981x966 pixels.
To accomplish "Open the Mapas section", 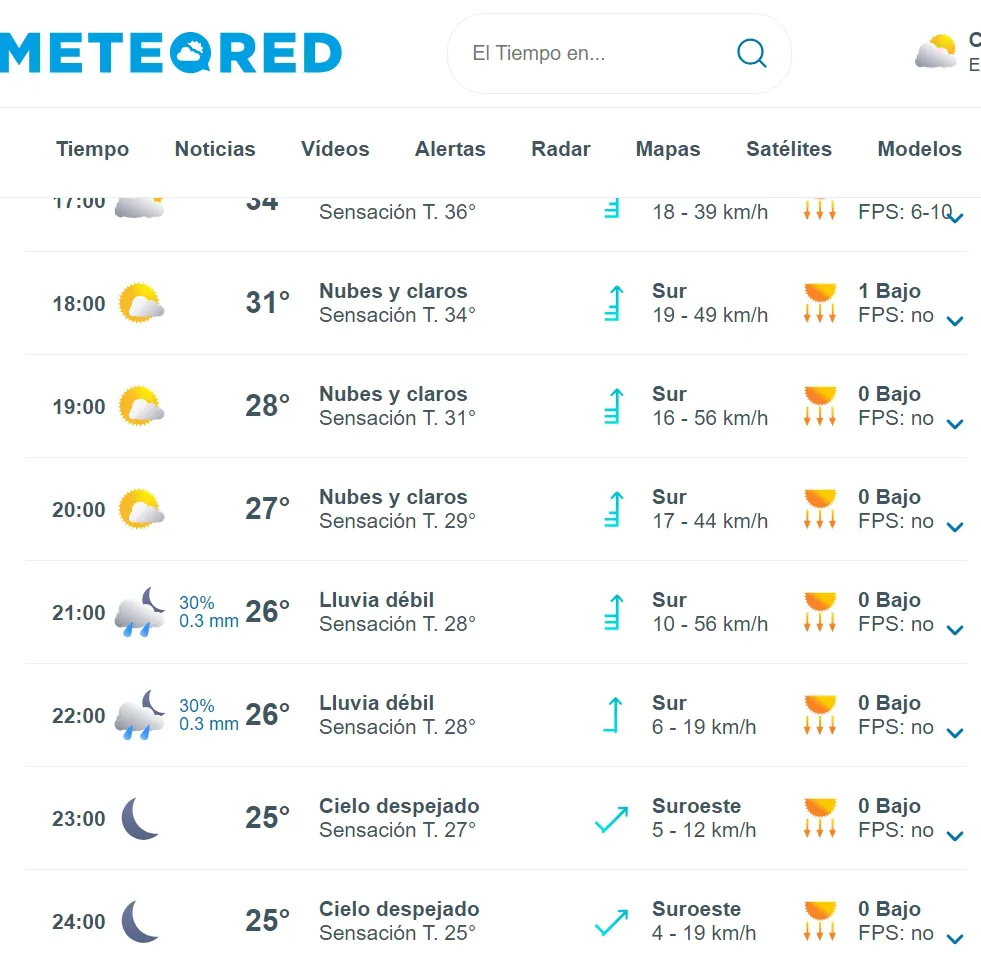I will pos(668,149).
